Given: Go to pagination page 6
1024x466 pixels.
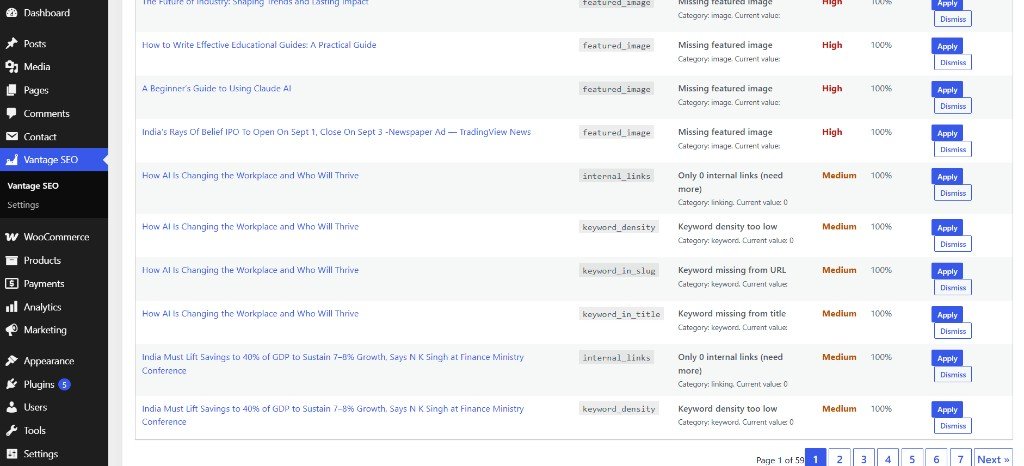Looking at the screenshot, I should [936, 459].
